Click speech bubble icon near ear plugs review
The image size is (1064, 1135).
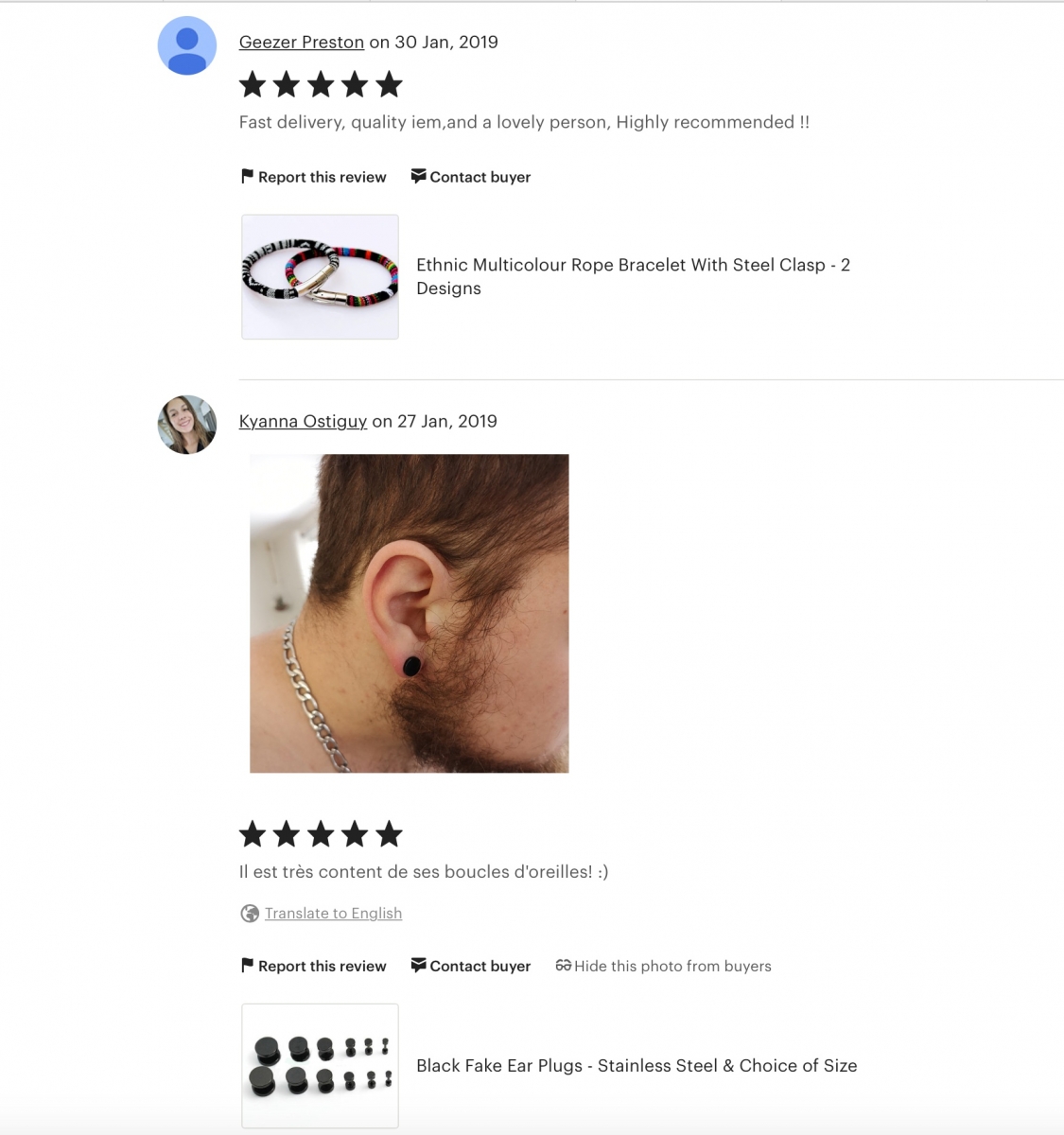click(x=418, y=965)
